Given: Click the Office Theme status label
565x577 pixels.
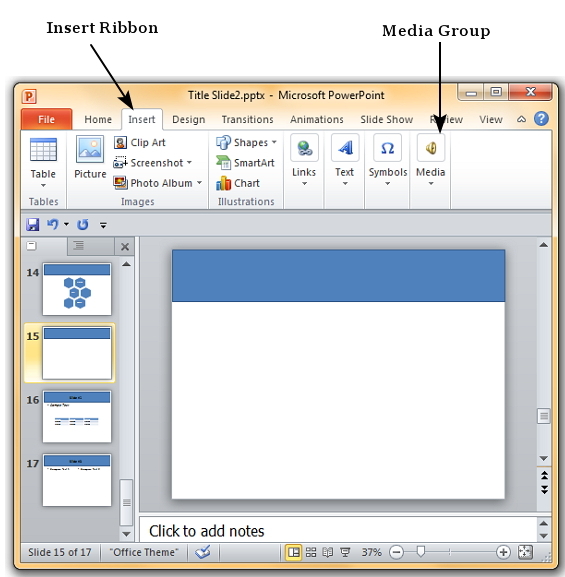Looking at the screenshot, I should point(144,552).
